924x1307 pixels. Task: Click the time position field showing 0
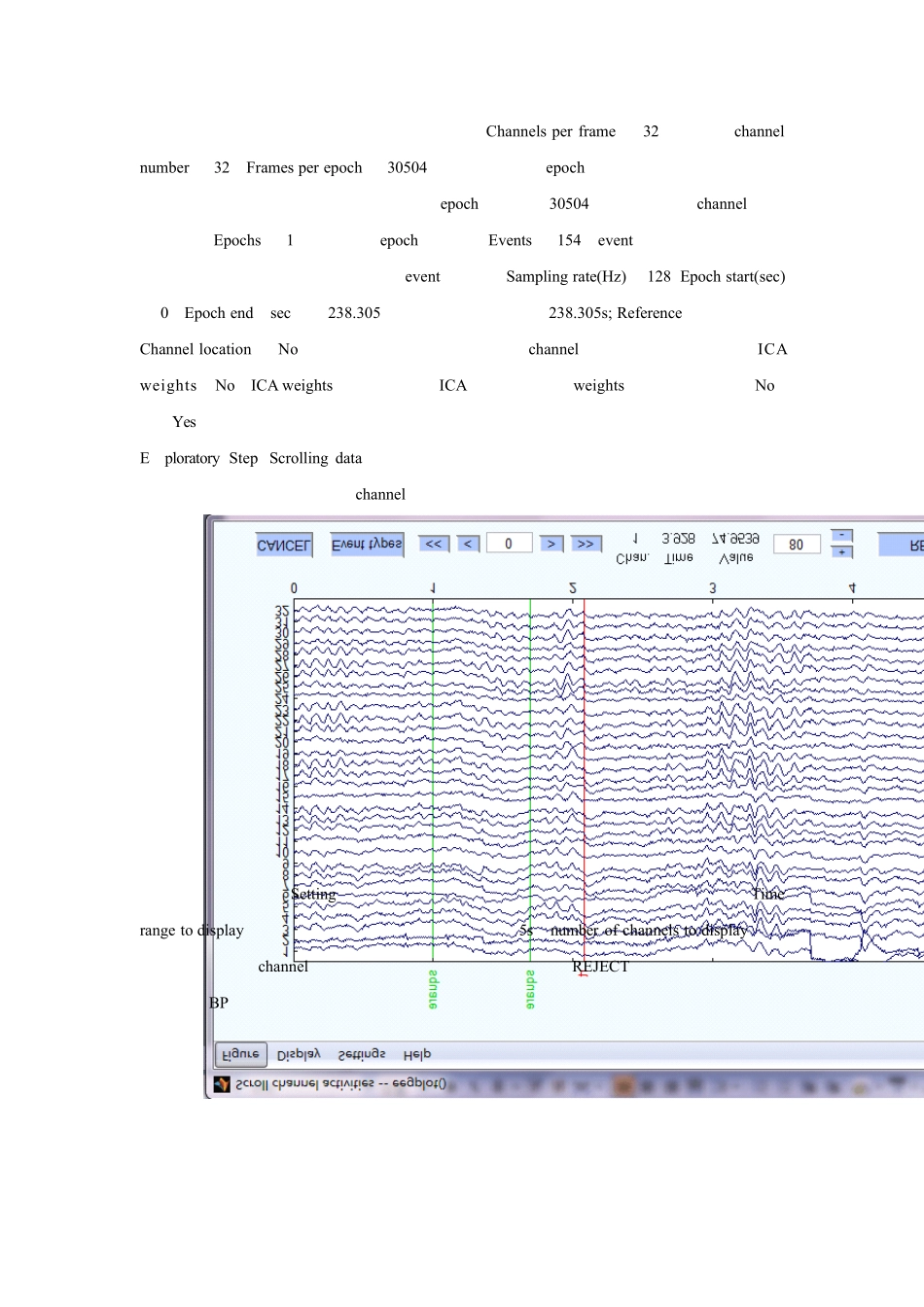(x=509, y=544)
